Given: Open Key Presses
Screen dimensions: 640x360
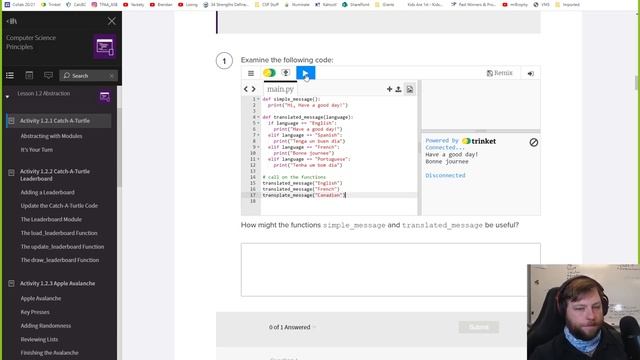Looking at the screenshot, I should [x=35, y=312].
